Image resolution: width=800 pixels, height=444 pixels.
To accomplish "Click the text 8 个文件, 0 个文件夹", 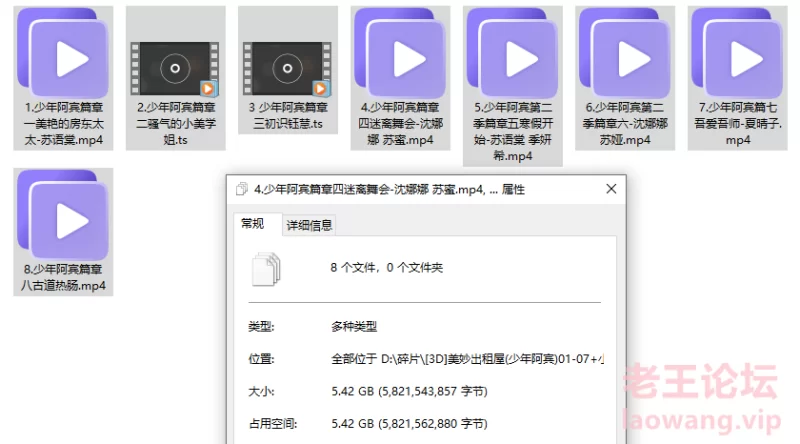I will click(x=387, y=267).
